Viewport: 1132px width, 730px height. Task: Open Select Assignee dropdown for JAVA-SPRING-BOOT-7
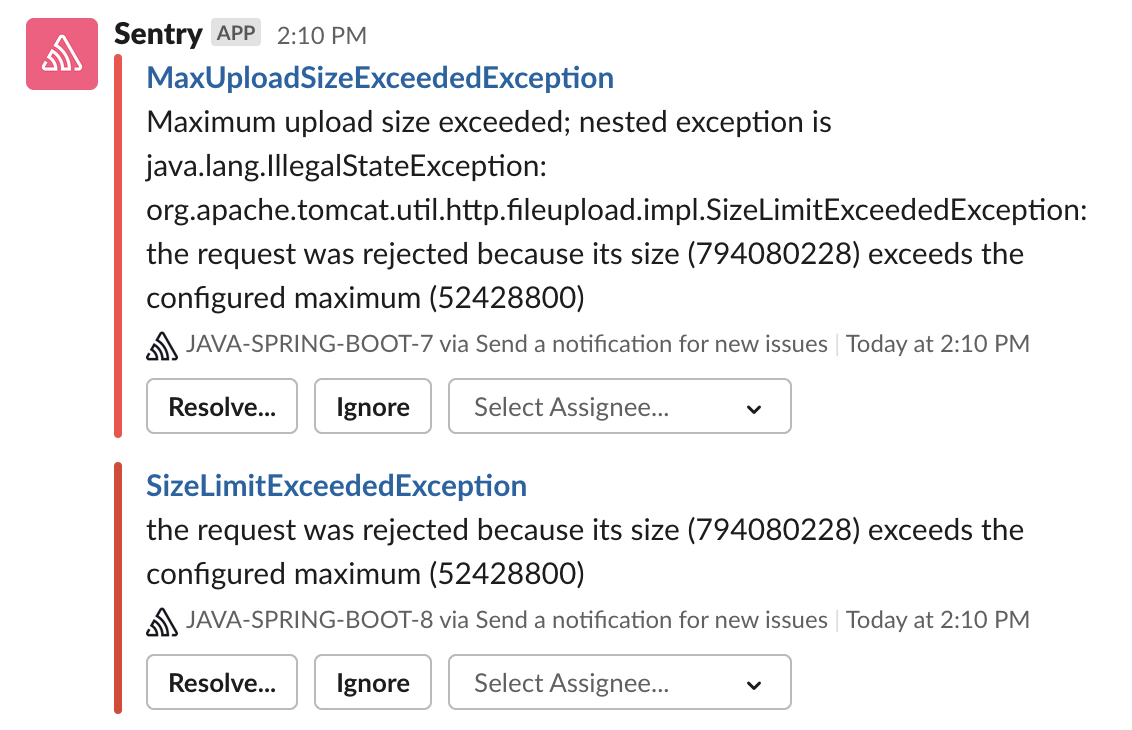[619, 406]
